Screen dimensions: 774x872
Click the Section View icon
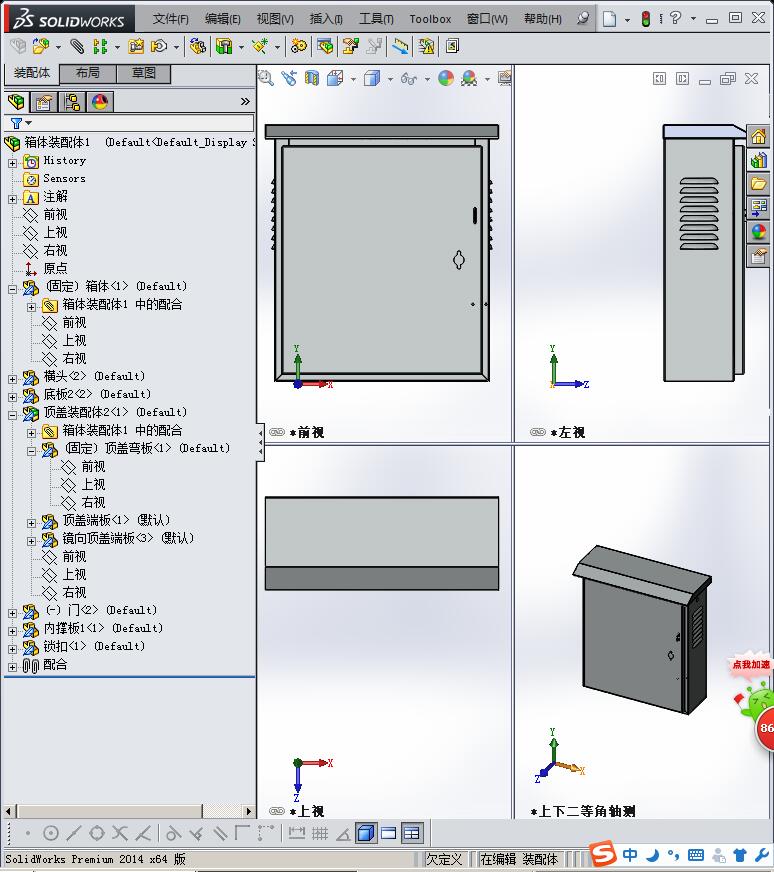pyautogui.click(x=312, y=78)
